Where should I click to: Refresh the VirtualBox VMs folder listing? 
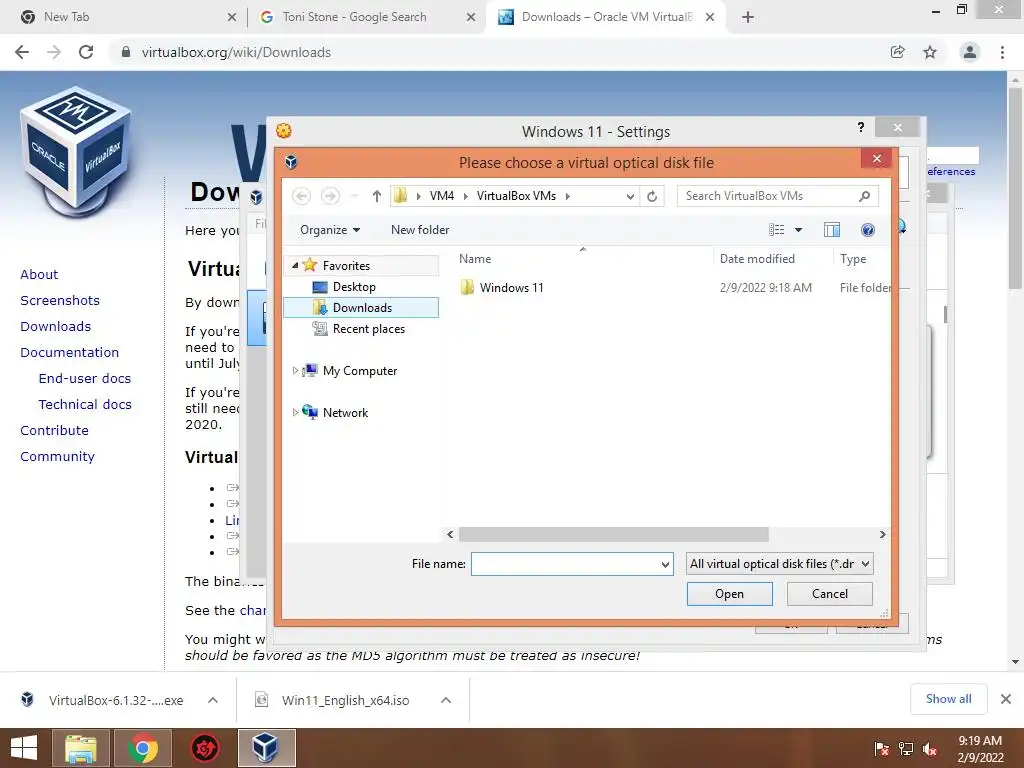pyautogui.click(x=652, y=196)
